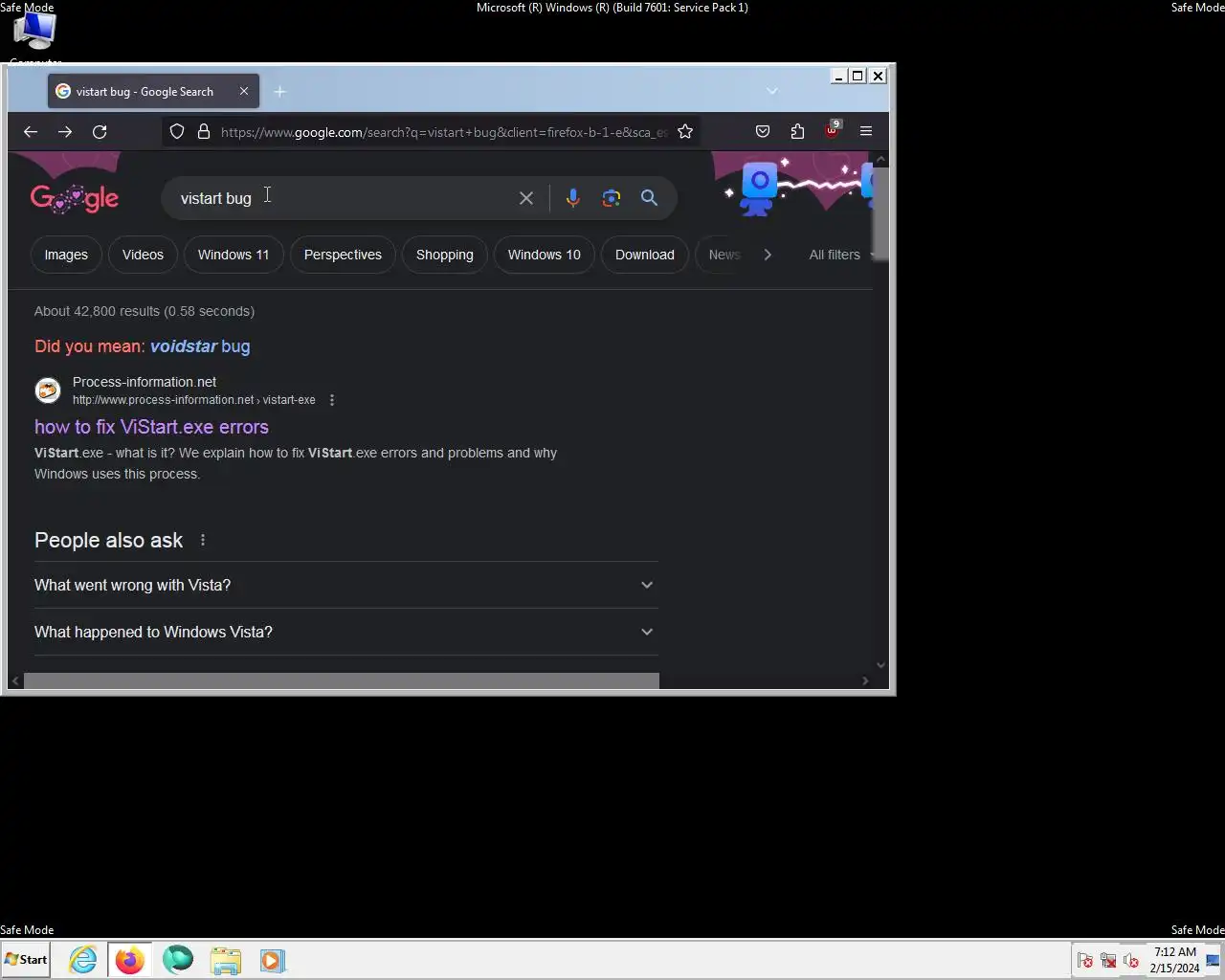The width and height of the screenshot is (1225, 980).
Task: Select the Windows 11 filter chip
Action: coord(234,255)
